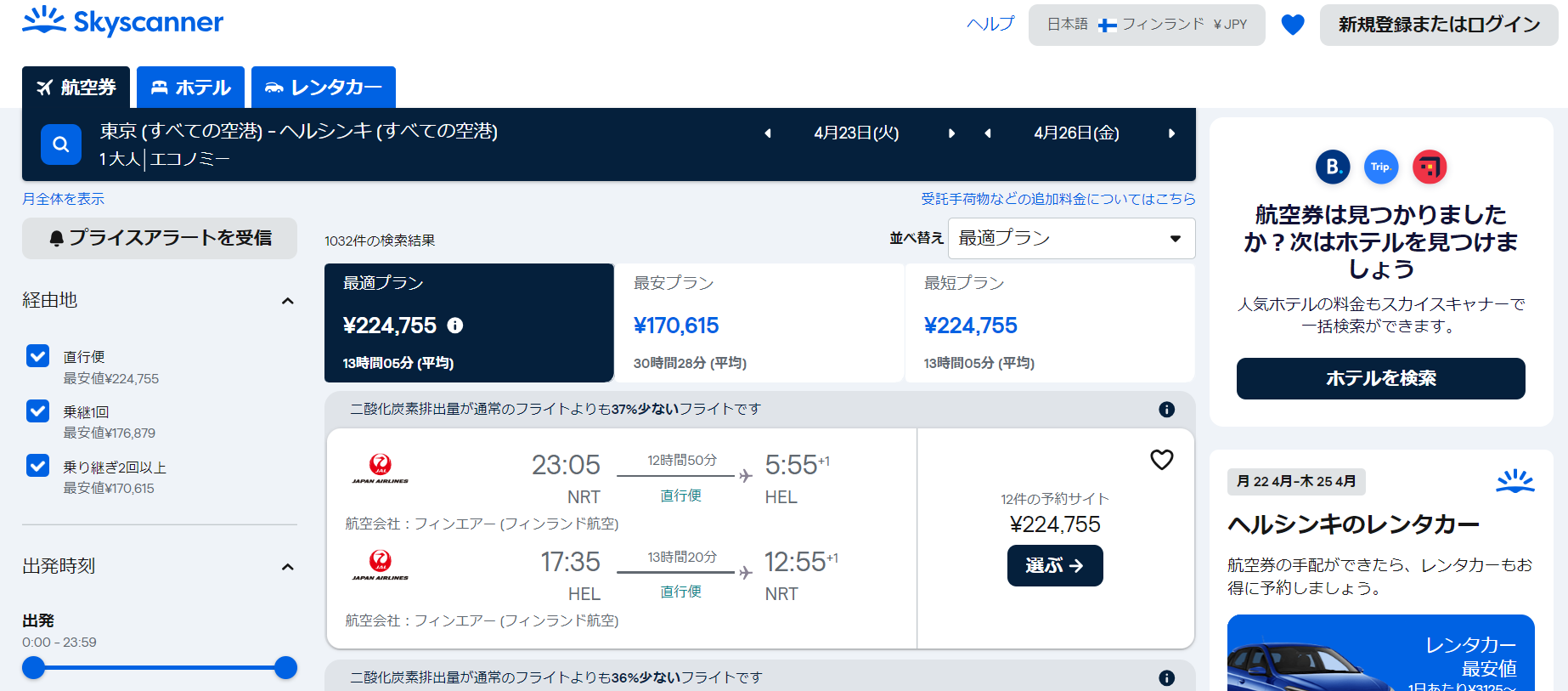This screenshot has height=691, width=1568.
Task: Click return date 4月26日(金)
Action: tap(1076, 133)
